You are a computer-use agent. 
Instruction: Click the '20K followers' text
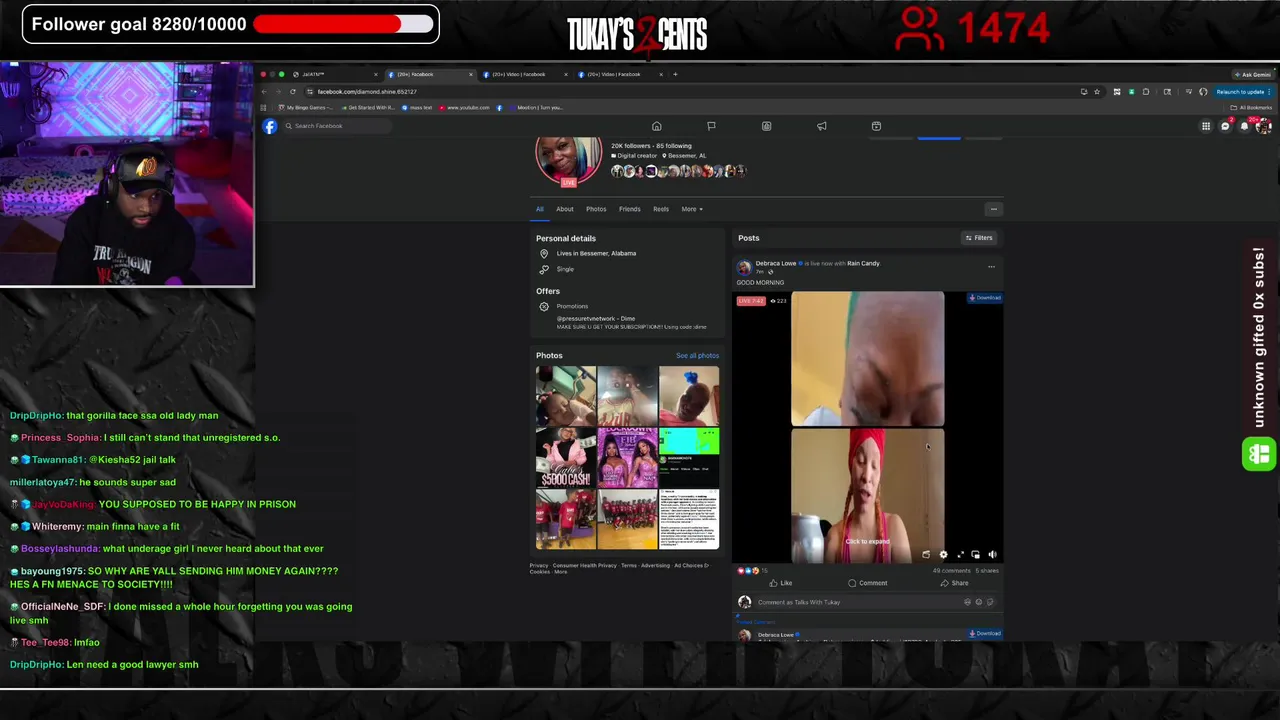click(x=632, y=146)
